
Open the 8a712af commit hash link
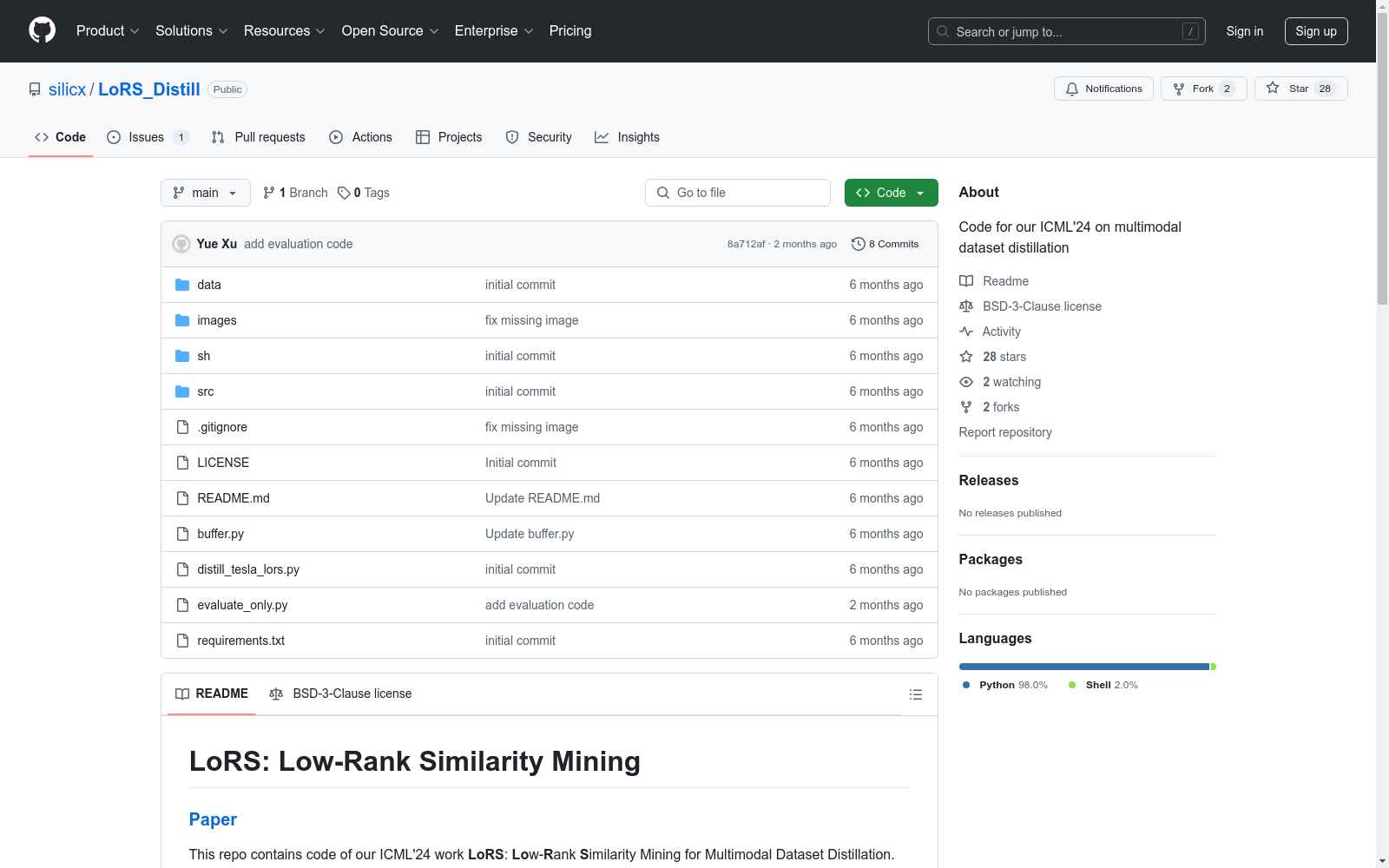click(747, 244)
